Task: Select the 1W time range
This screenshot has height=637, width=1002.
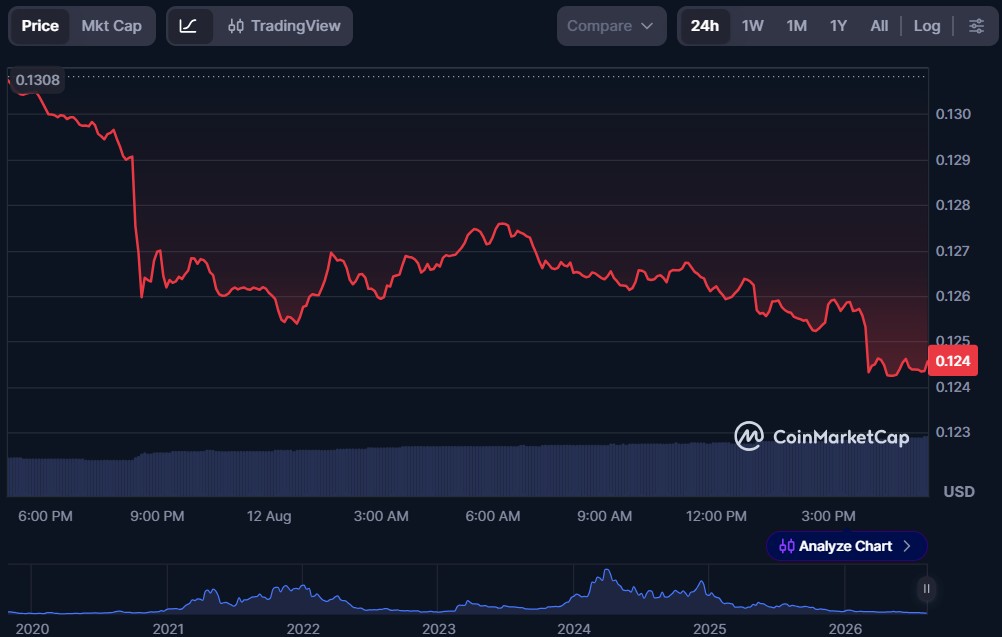Action: click(753, 26)
